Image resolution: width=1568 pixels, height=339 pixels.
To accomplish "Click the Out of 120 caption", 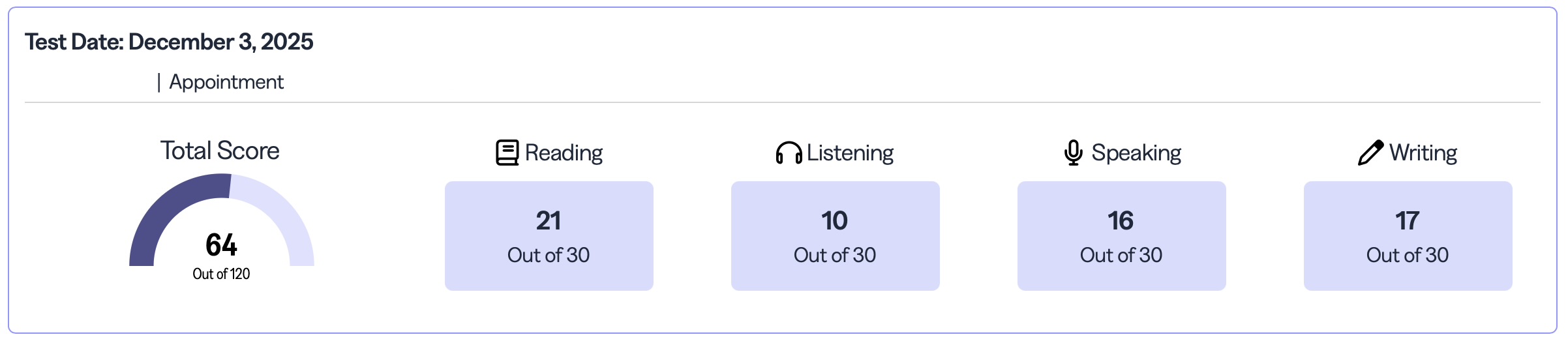I will pyautogui.click(x=221, y=274).
